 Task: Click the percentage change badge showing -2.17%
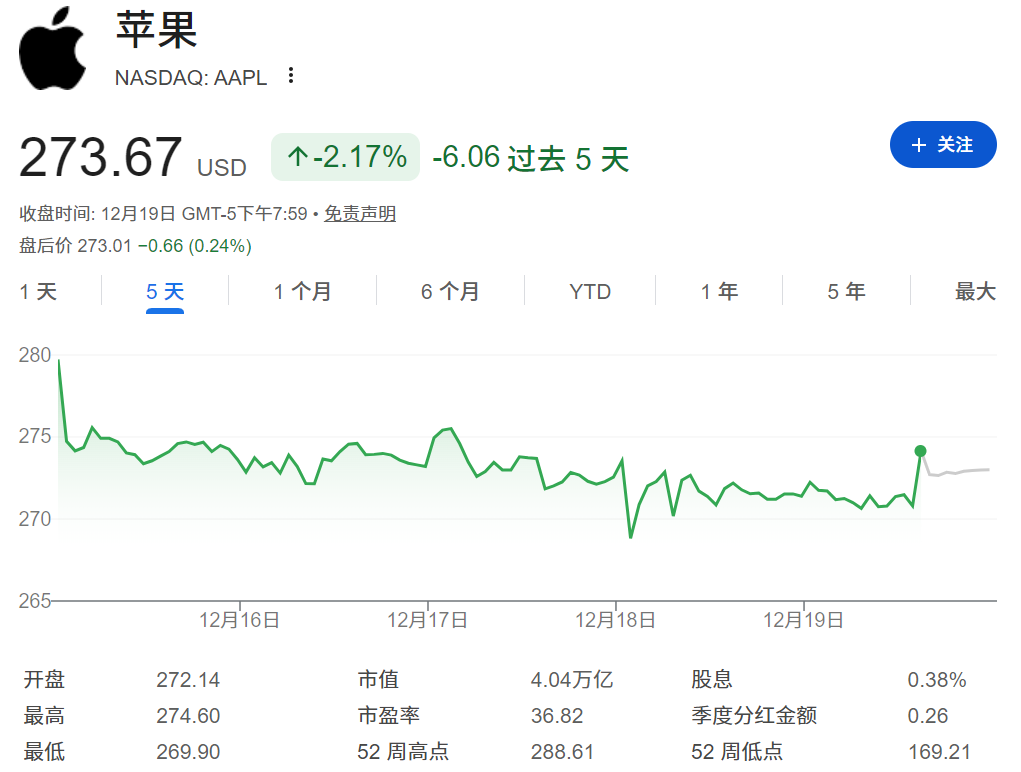tap(345, 158)
